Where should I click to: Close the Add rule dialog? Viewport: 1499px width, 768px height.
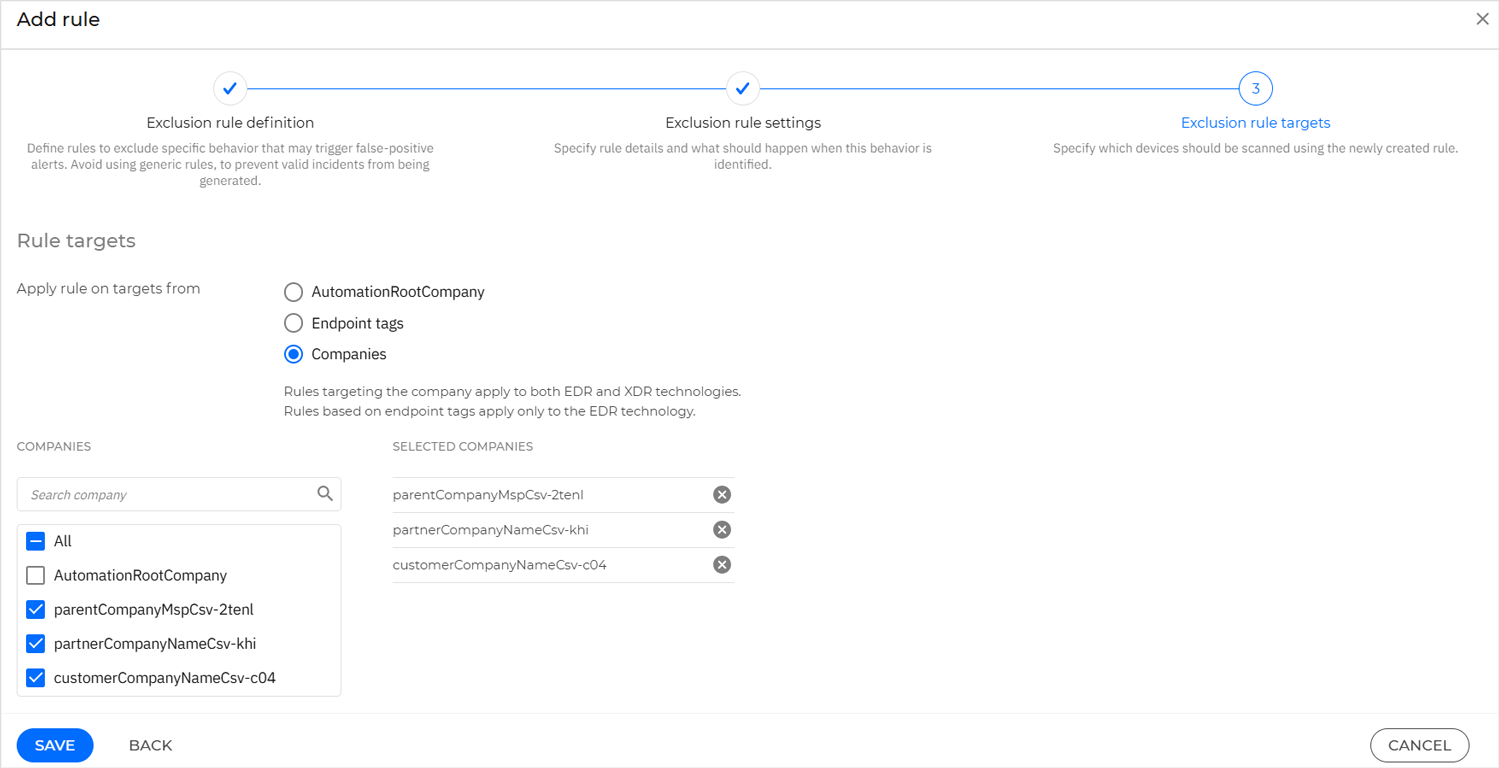(x=1482, y=19)
